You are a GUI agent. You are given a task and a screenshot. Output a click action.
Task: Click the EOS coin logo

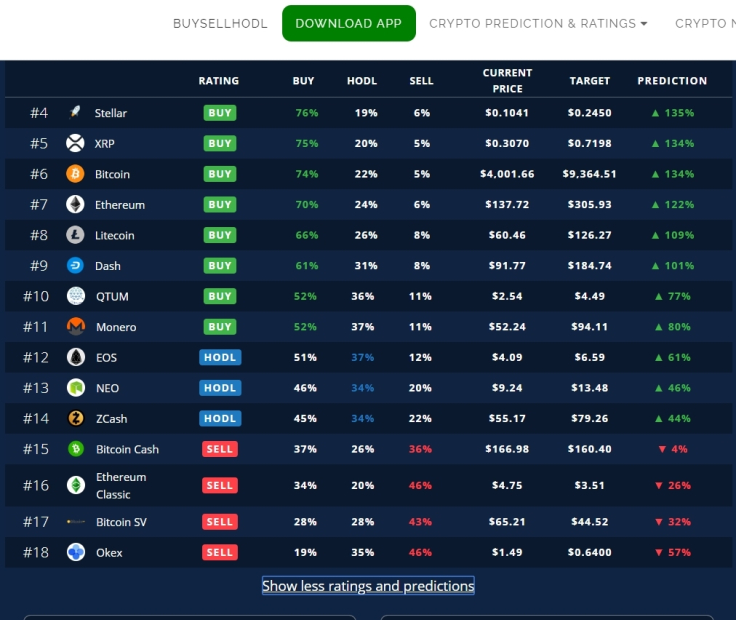pyautogui.click(x=76, y=357)
